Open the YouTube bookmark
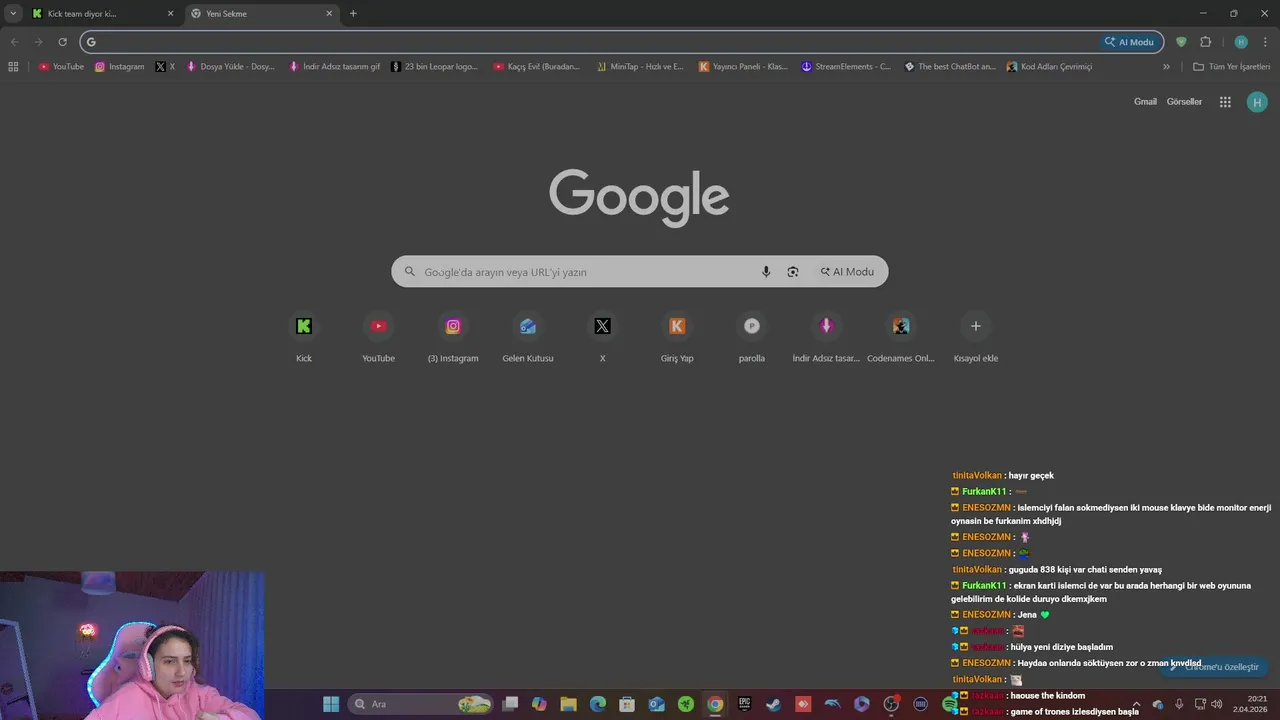This screenshot has width=1280, height=720. tap(61, 67)
